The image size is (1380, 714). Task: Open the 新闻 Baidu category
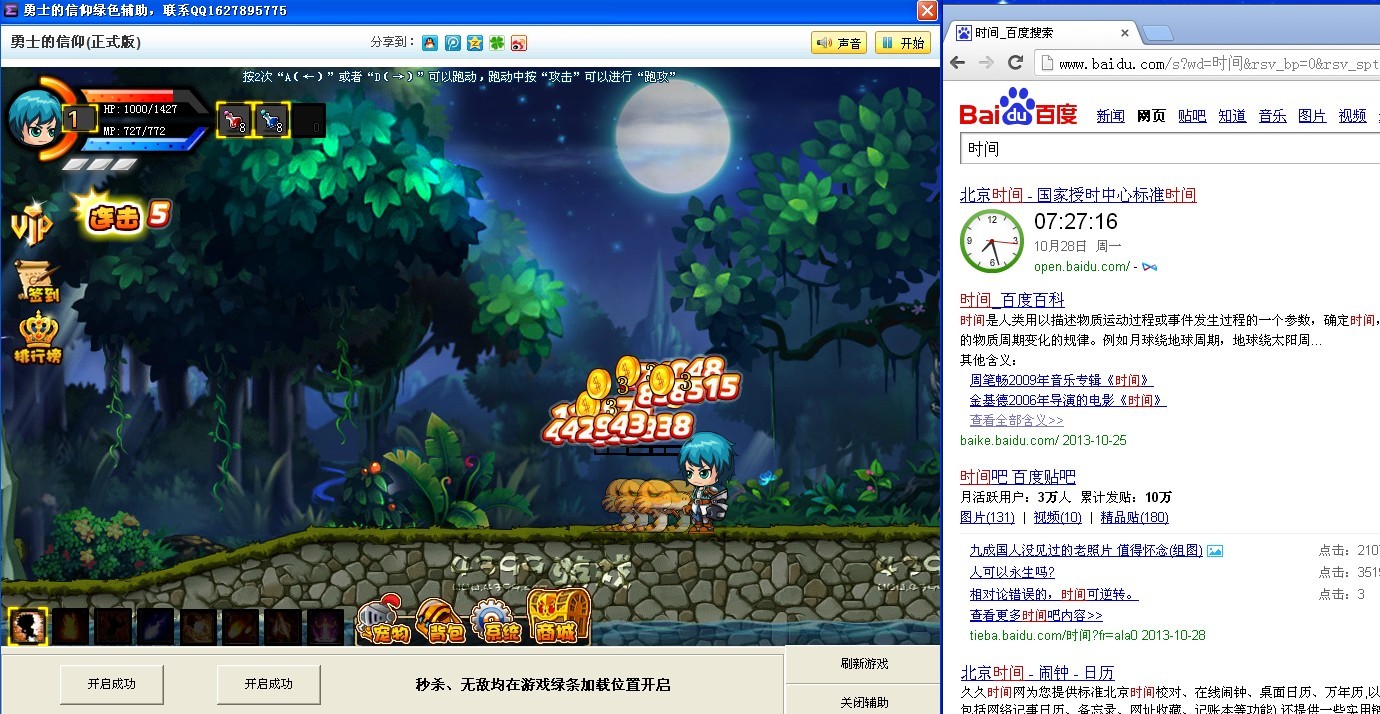coord(1110,116)
